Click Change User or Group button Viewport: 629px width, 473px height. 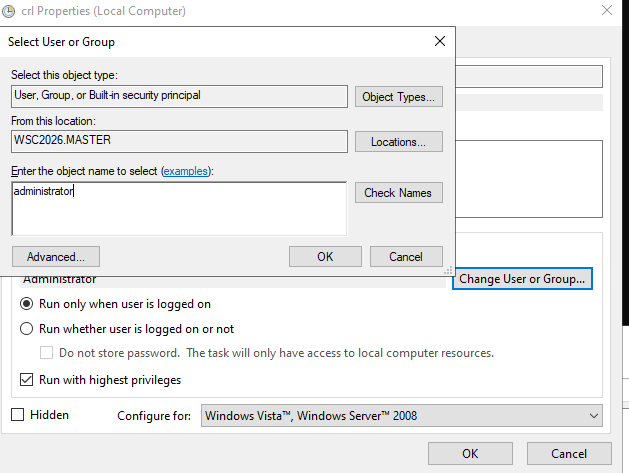tap(522, 278)
